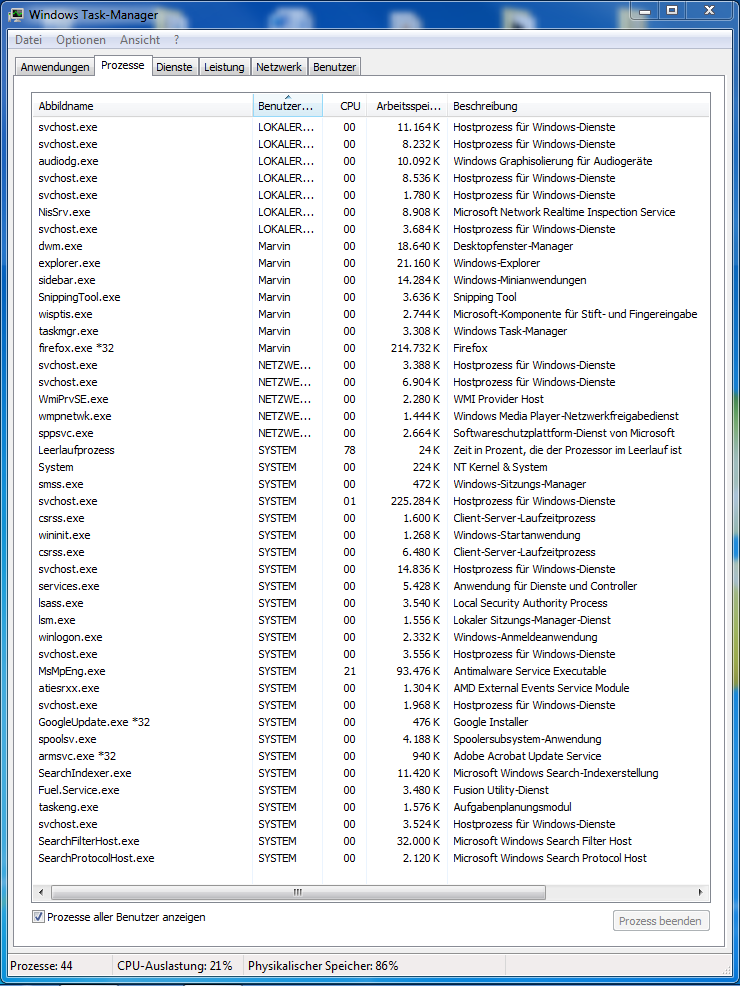
Task: Select the SearchFilterHost.exe process
Action: point(371,841)
